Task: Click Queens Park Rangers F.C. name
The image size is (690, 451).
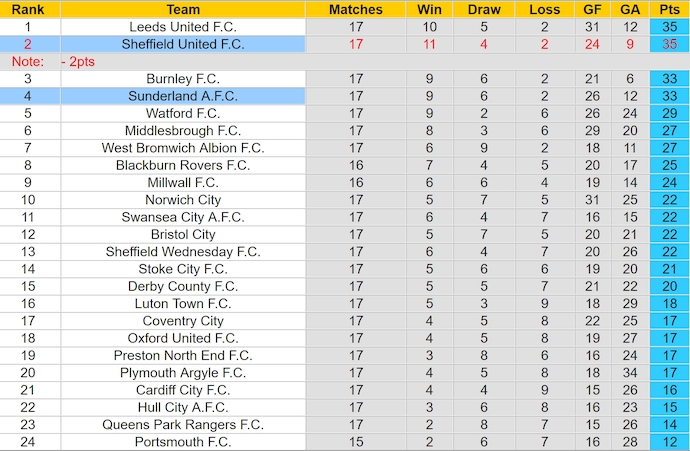Action: 183,425
